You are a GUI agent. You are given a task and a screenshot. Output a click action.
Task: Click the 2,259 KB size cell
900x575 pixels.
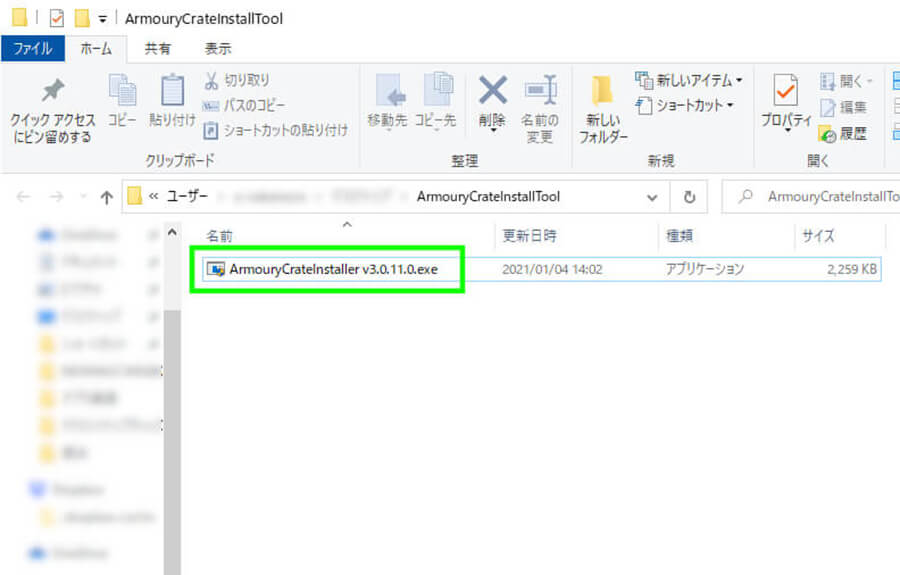tap(852, 269)
